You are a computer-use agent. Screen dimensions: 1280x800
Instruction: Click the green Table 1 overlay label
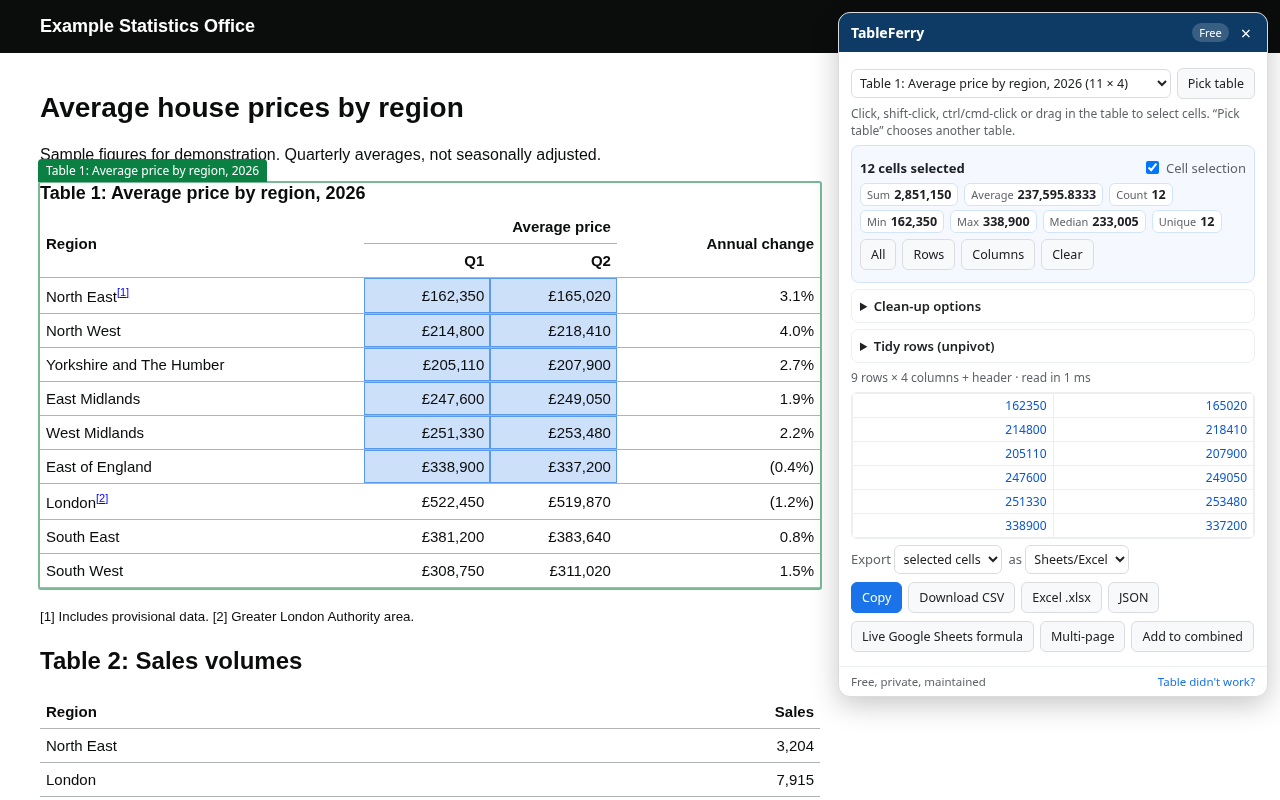[x=152, y=171]
